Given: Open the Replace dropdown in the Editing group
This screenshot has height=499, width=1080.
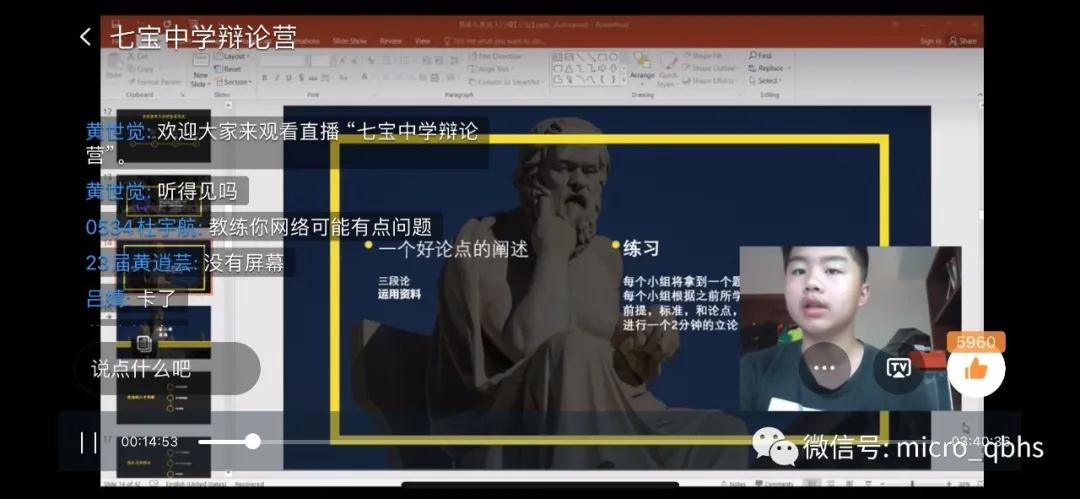Looking at the screenshot, I should pos(769,68).
